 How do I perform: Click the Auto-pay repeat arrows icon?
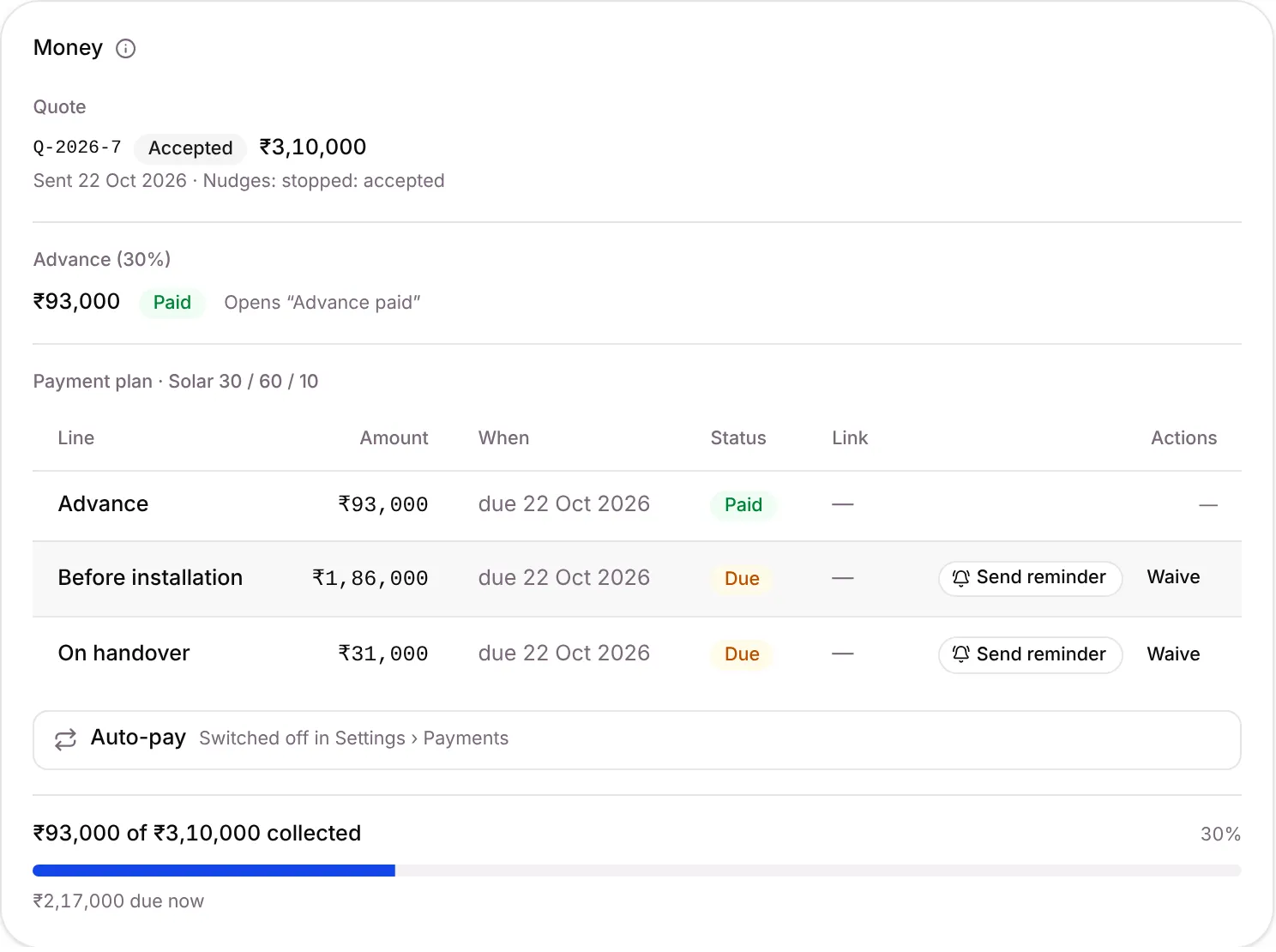(x=66, y=739)
